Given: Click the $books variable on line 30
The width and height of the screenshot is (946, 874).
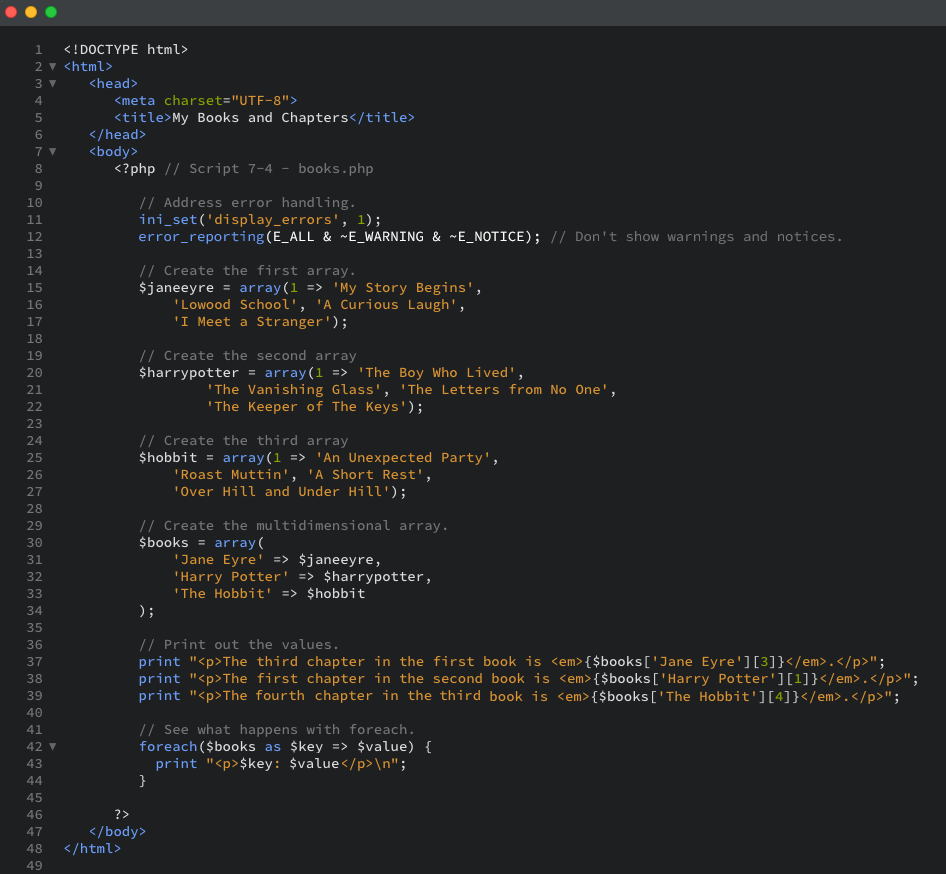Looking at the screenshot, I should tap(163, 542).
